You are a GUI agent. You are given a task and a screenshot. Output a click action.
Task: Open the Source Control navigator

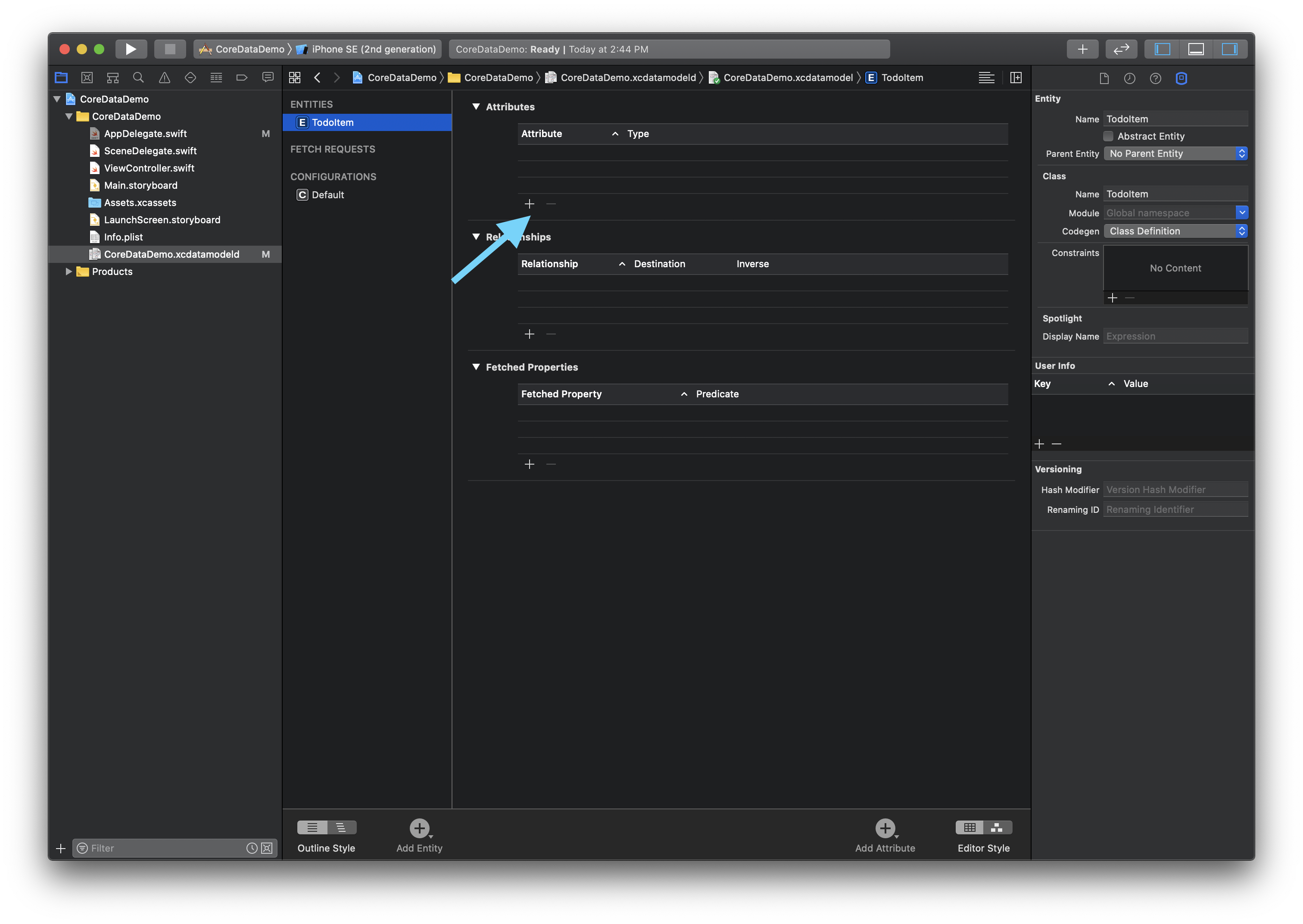click(87, 78)
